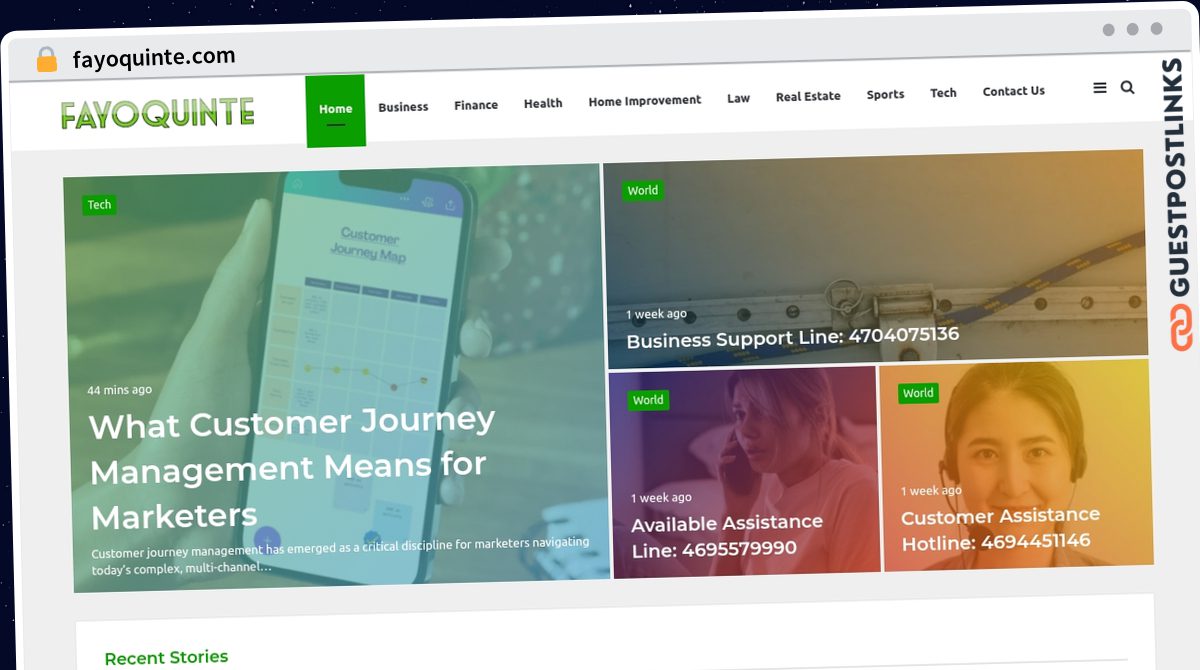Open the What Customer Journey Management article

coord(291,468)
